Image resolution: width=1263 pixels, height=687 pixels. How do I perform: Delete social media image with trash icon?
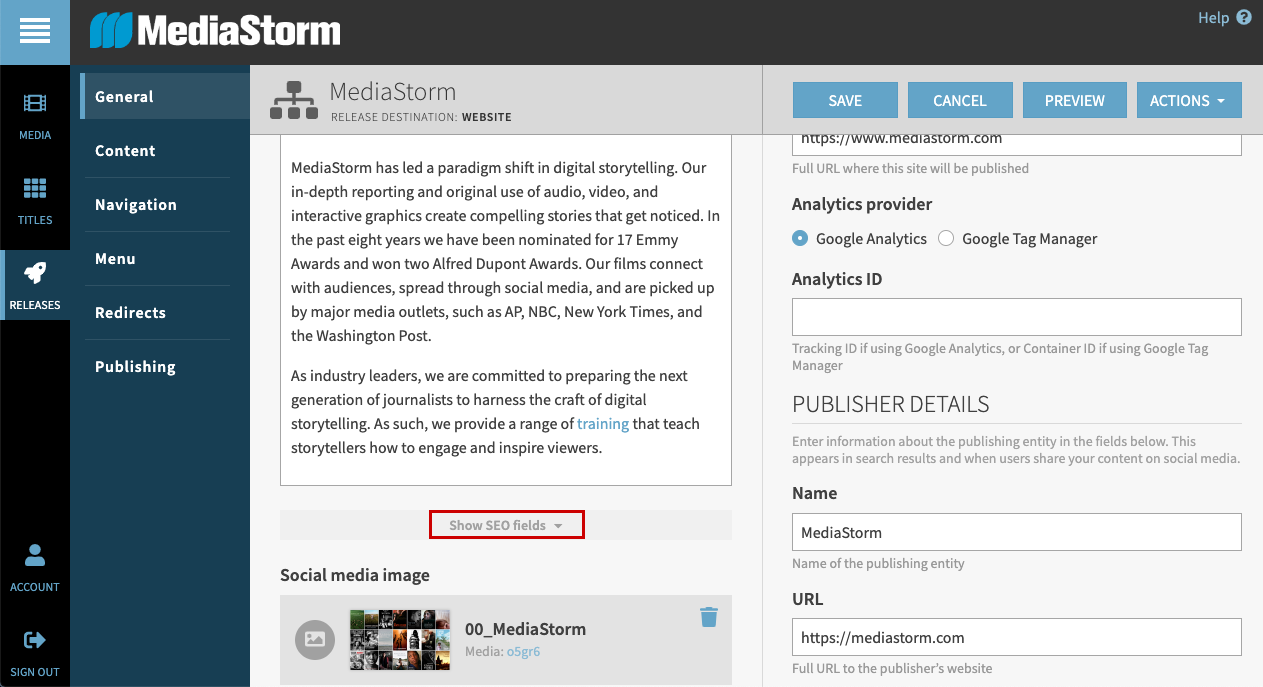(709, 617)
